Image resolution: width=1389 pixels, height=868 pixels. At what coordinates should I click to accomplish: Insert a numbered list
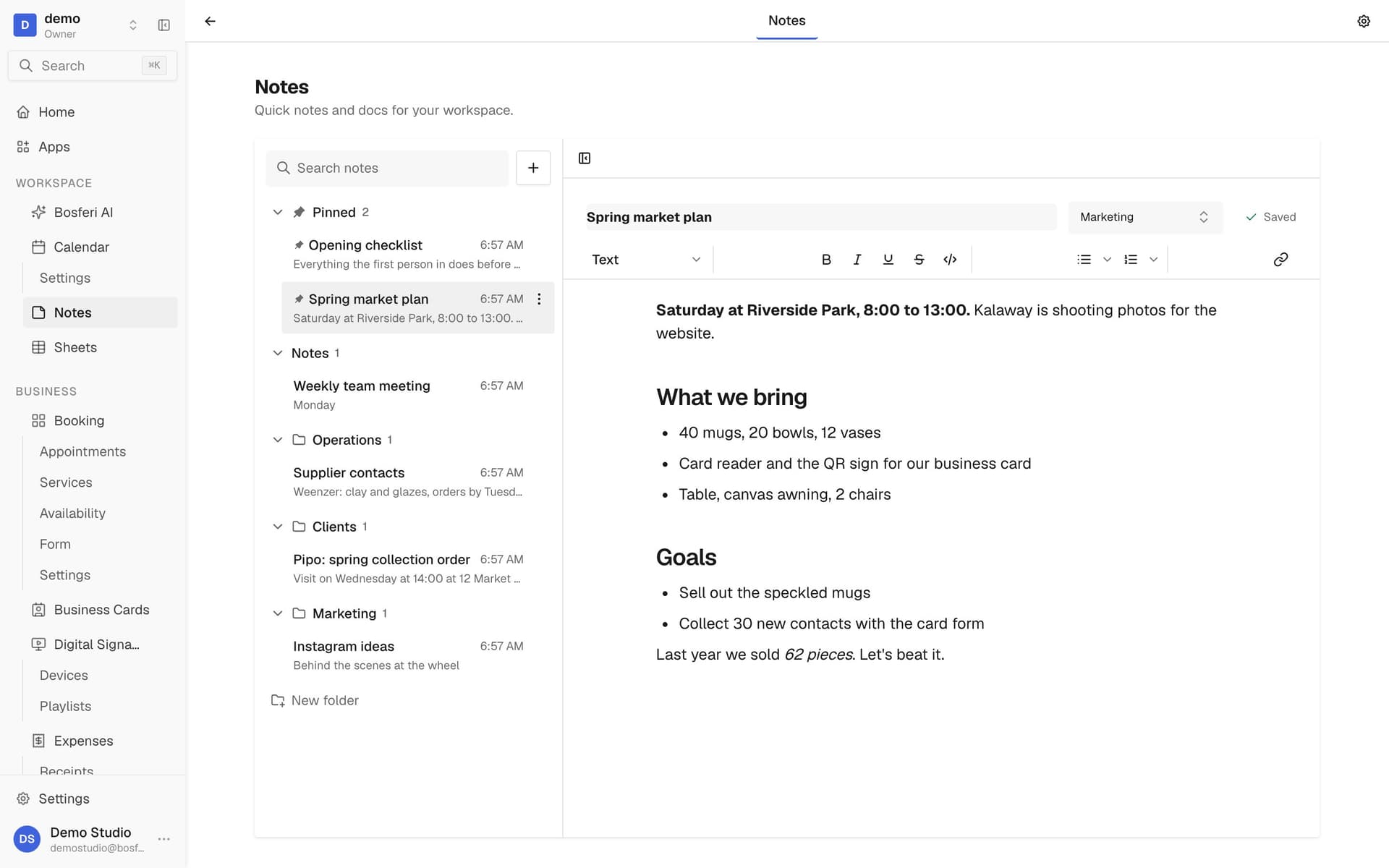[x=1131, y=260]
